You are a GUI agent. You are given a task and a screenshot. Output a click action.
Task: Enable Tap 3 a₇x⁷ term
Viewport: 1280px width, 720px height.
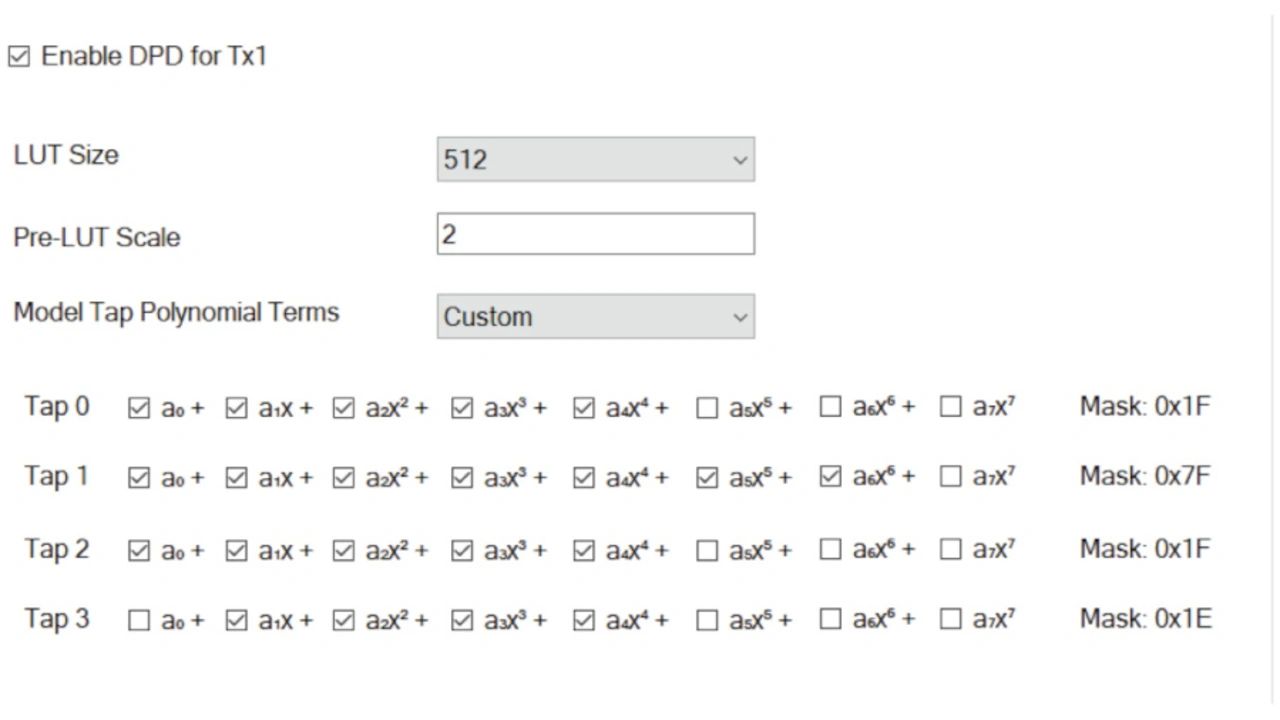coord(951,621)
